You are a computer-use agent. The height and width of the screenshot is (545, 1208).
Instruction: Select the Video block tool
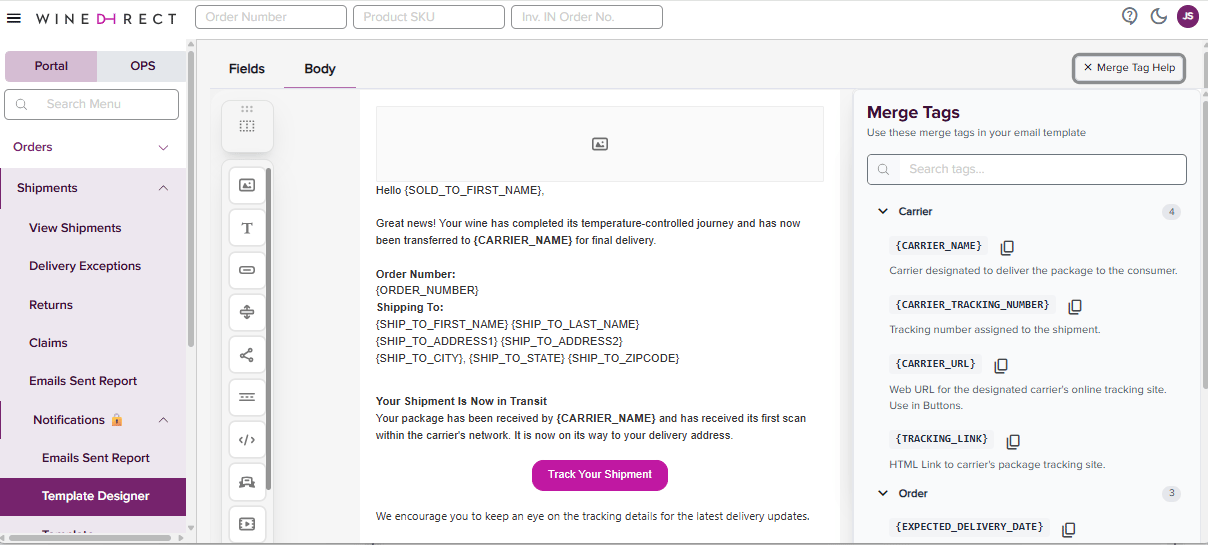click(247, 523)
